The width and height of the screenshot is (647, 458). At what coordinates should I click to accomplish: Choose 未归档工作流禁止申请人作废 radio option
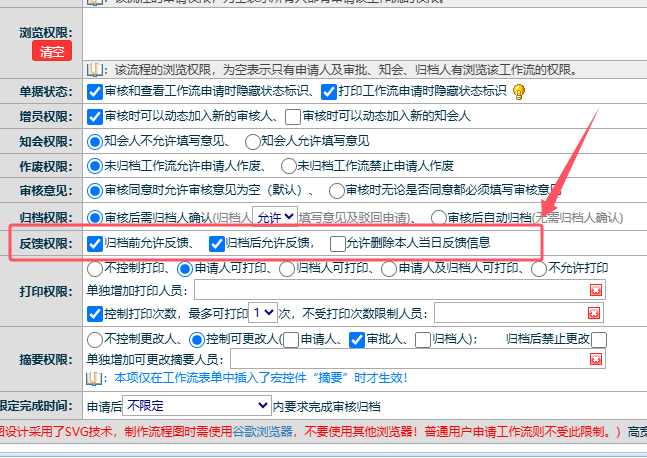(290, 165)
